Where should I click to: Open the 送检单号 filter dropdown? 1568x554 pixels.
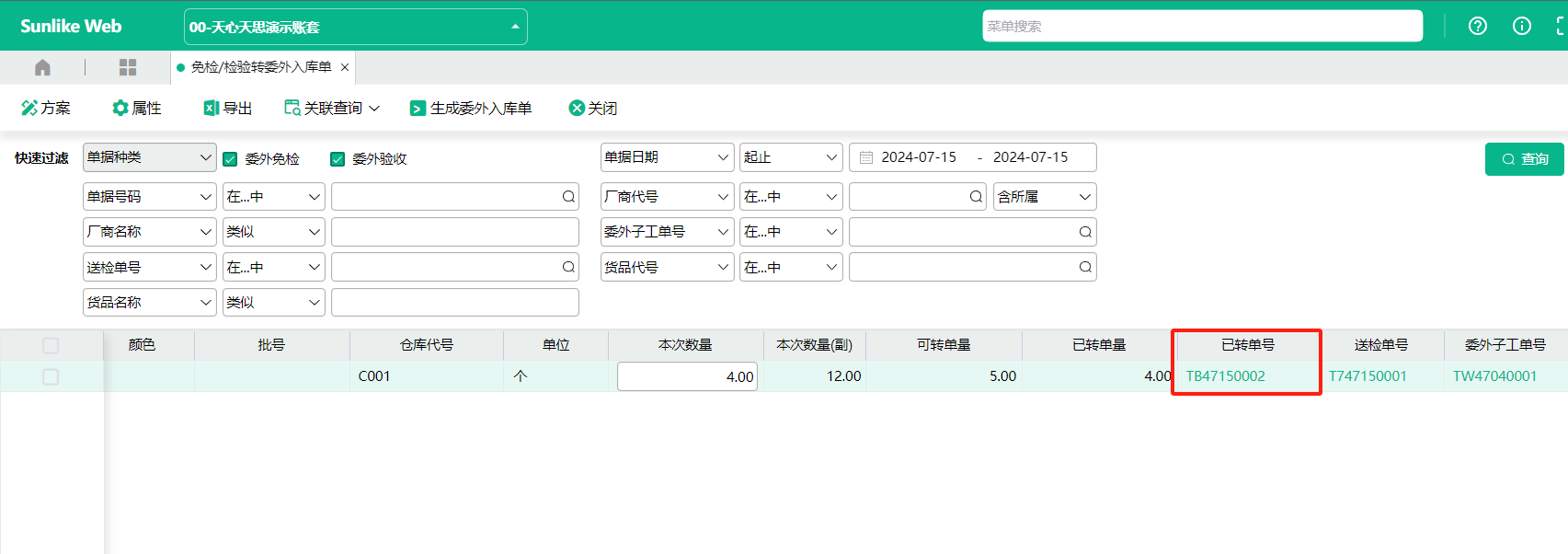pos(150,267)
